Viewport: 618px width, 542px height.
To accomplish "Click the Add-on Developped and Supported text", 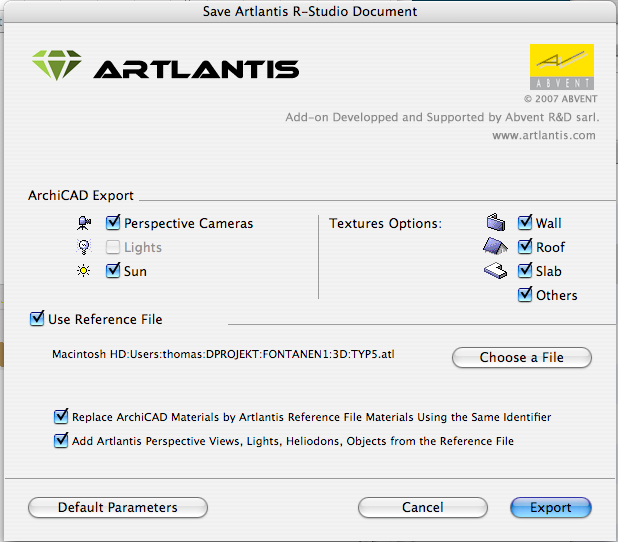I will 442,117.
